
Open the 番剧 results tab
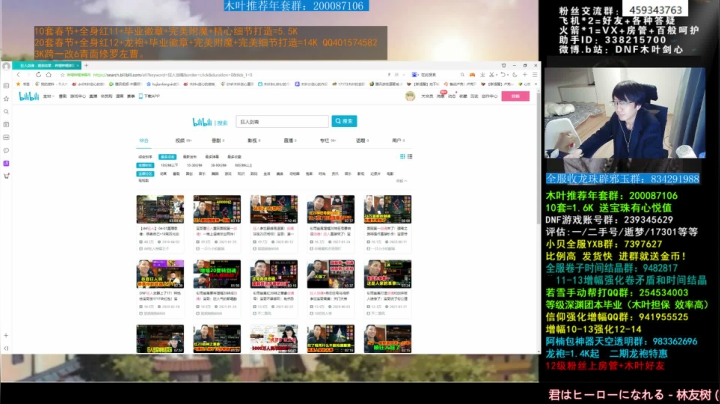pyautogui.click(x=217, y=140)
